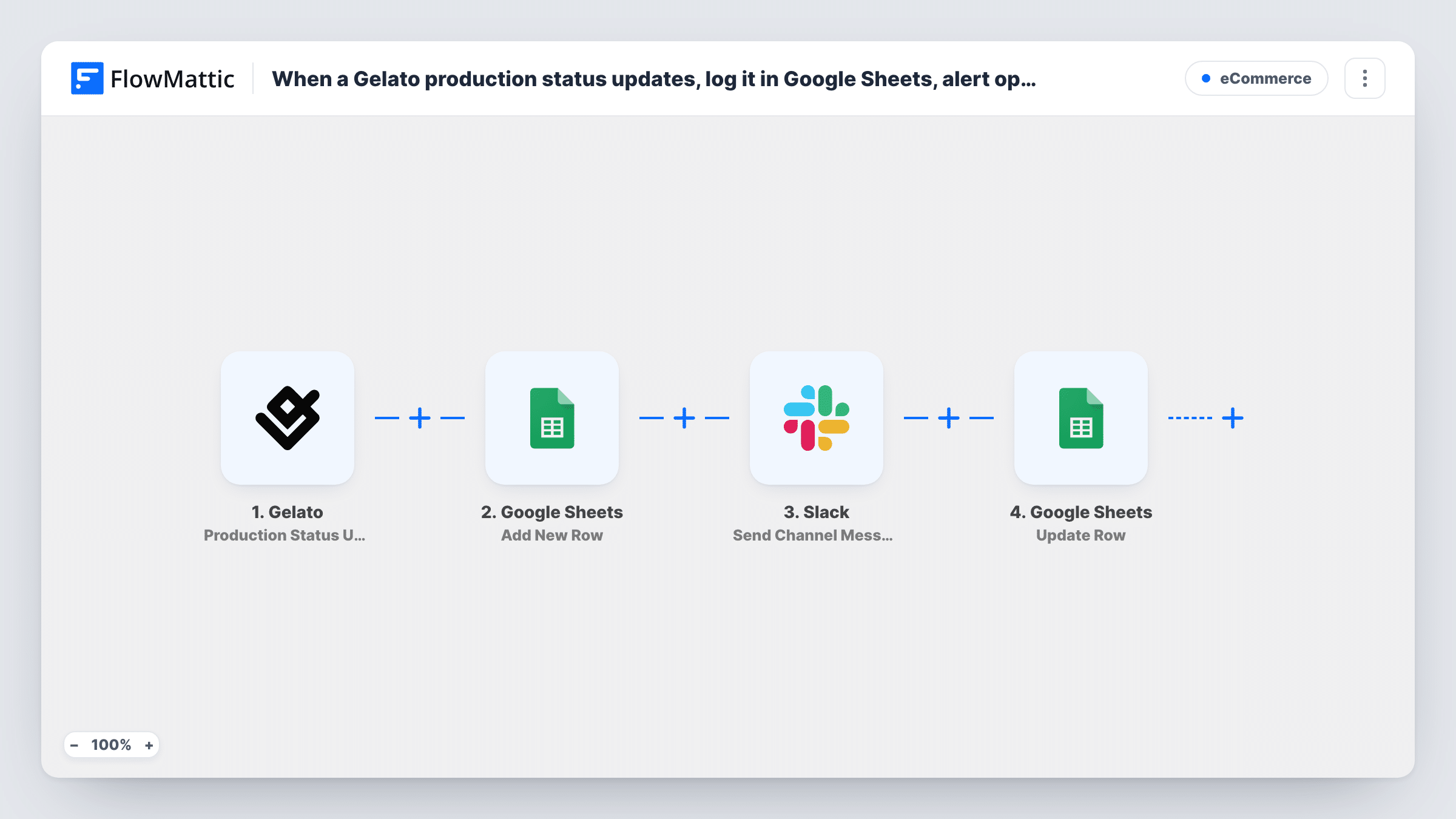
Task: Click the eCommerce category tag
Action: (1256, 78)
